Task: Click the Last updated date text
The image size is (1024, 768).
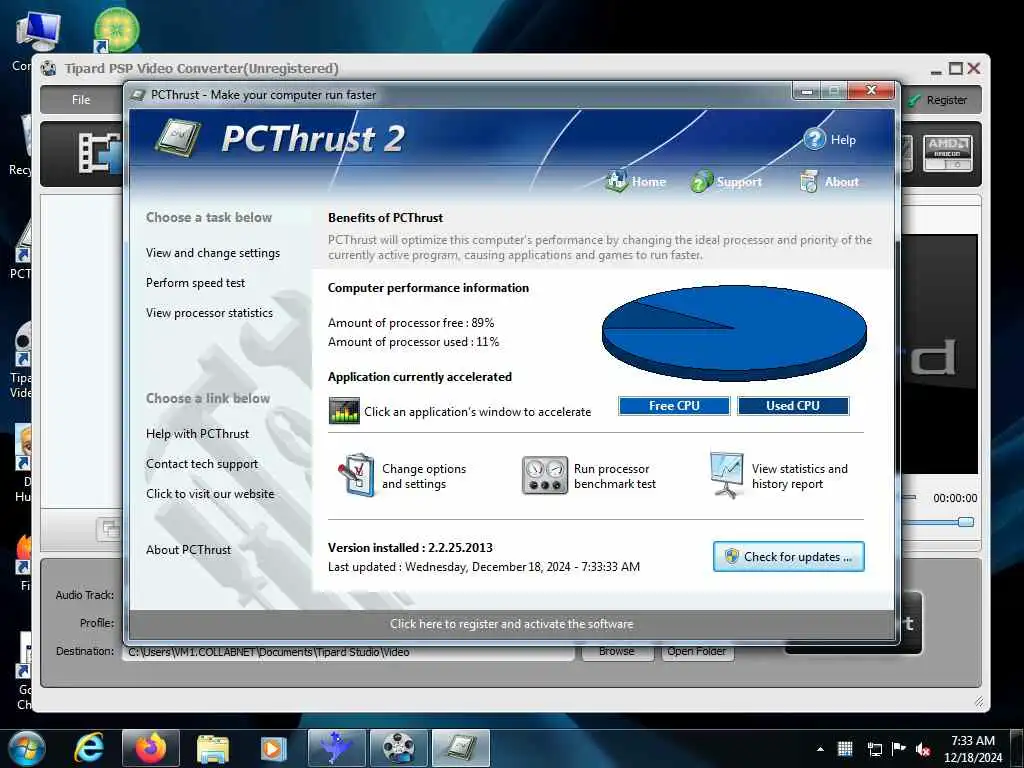Action: point(484,567)
